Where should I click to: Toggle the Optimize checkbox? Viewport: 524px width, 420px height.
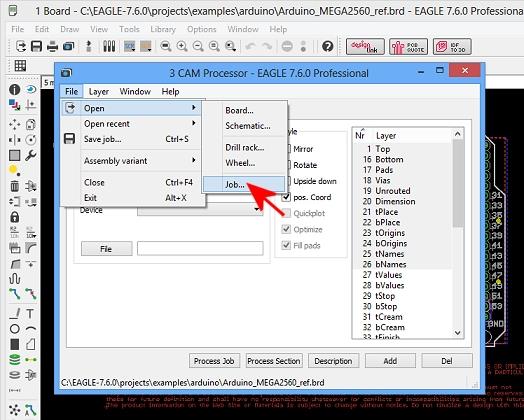click(x=286, y=229)
